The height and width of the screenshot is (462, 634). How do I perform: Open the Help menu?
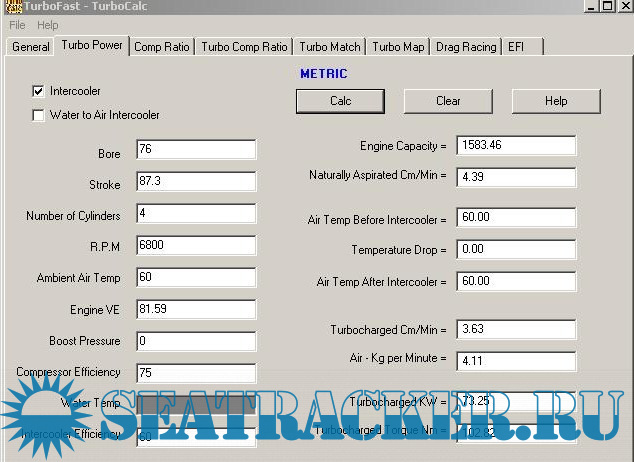tap(48, 25)
